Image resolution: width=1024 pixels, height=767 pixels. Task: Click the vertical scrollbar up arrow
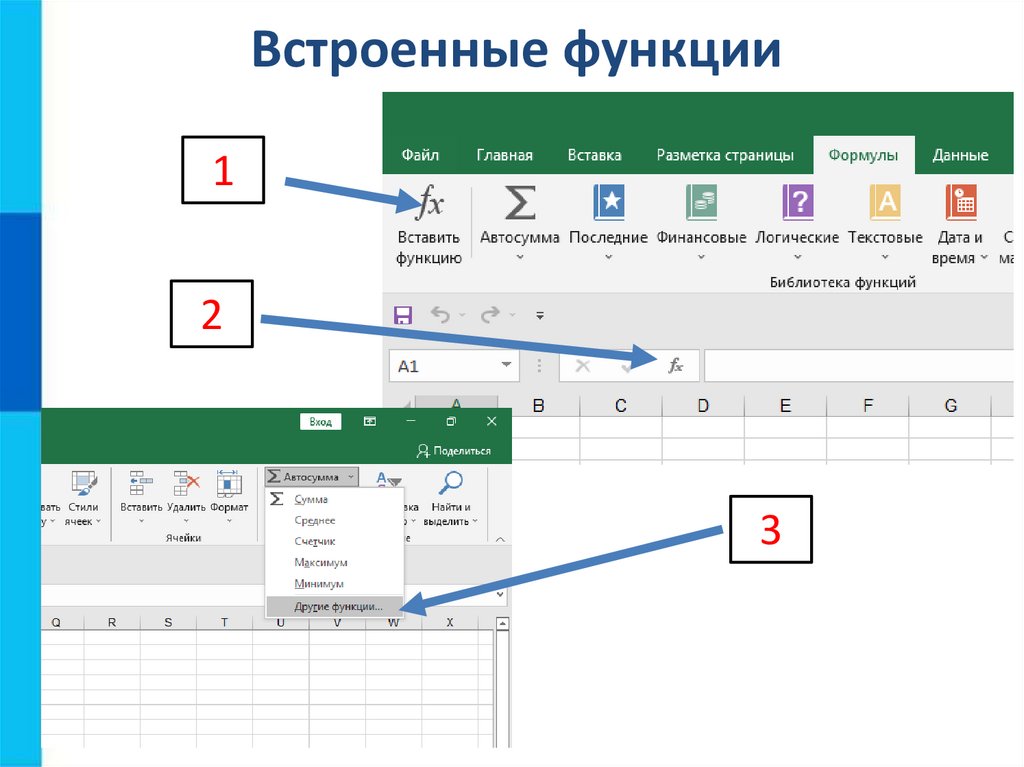tap(502, 624)
